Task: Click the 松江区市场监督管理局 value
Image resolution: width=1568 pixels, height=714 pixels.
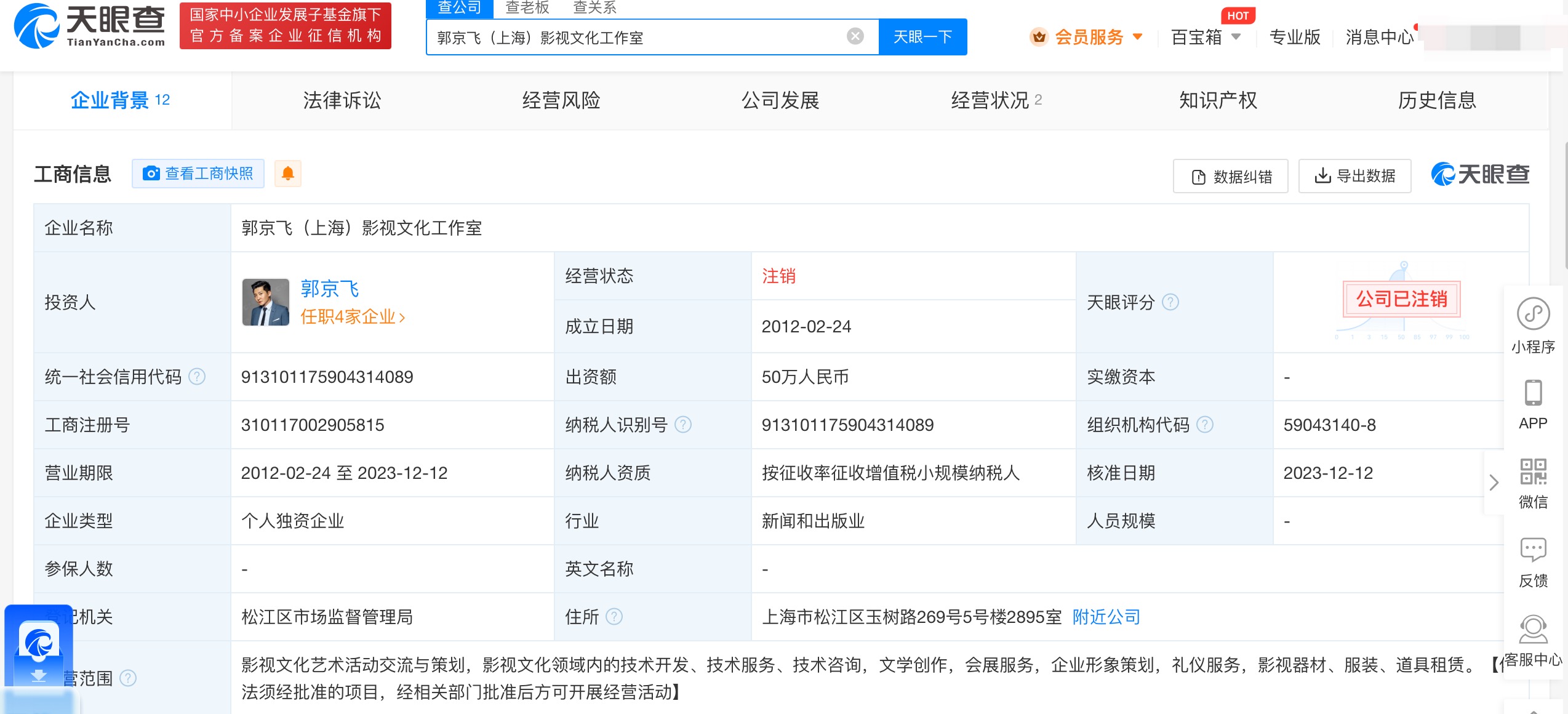Action: 327,617
